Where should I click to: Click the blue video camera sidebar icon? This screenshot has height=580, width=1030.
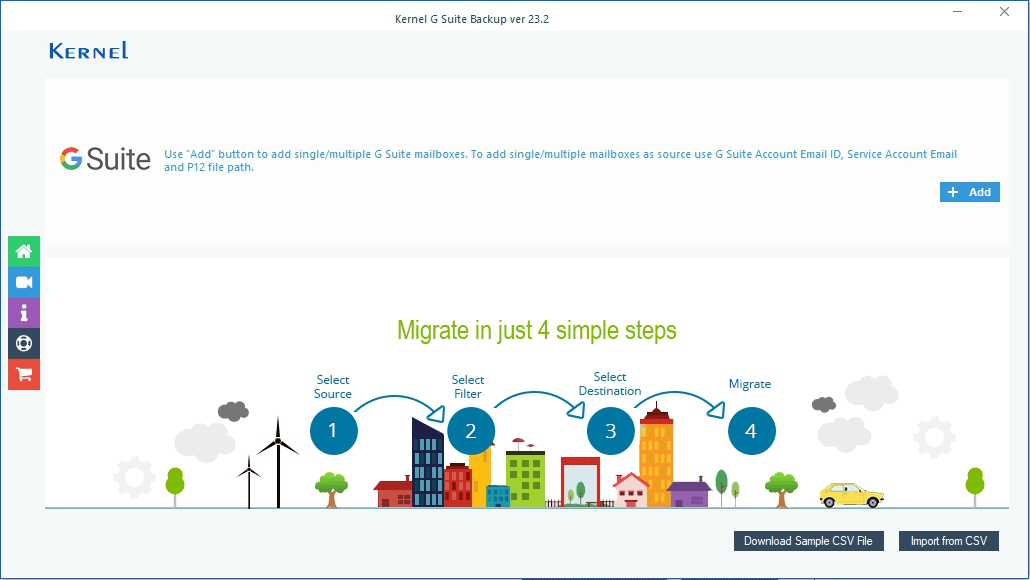(24, 282)
